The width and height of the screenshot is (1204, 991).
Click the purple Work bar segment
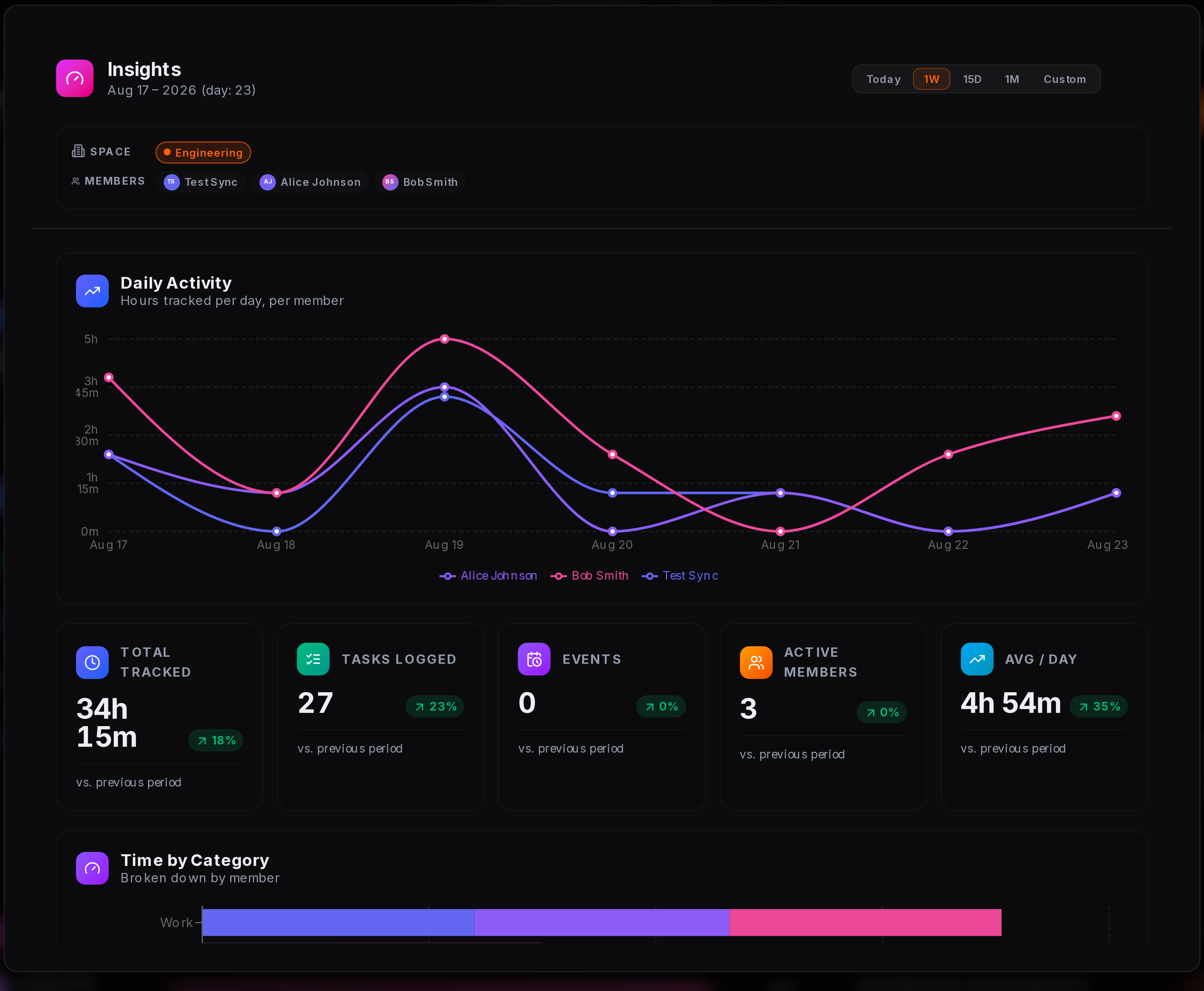coord(602,922)
